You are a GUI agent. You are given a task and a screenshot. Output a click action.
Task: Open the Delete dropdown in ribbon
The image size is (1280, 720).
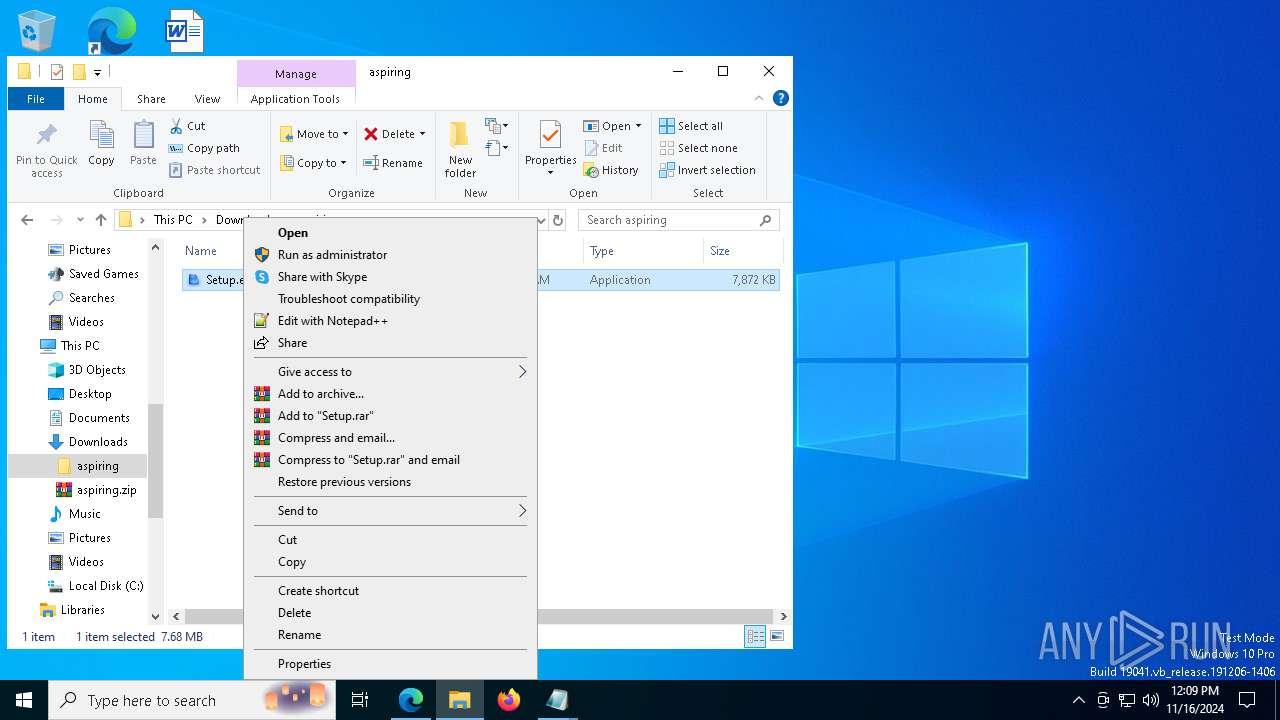coord(394,134)
